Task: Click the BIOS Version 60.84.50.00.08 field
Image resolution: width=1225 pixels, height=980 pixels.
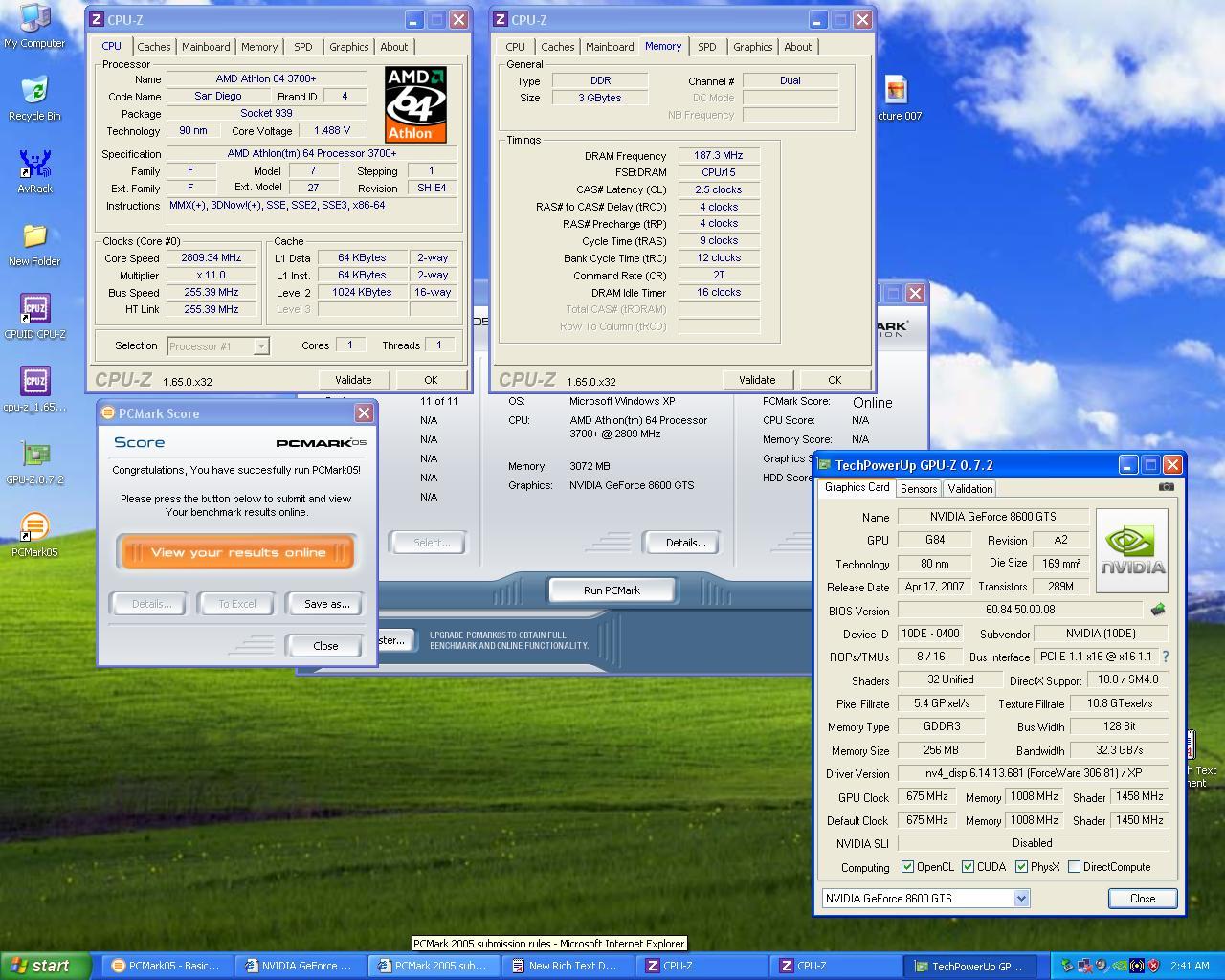Action: pyautogui.click(x=1020, y=610)
